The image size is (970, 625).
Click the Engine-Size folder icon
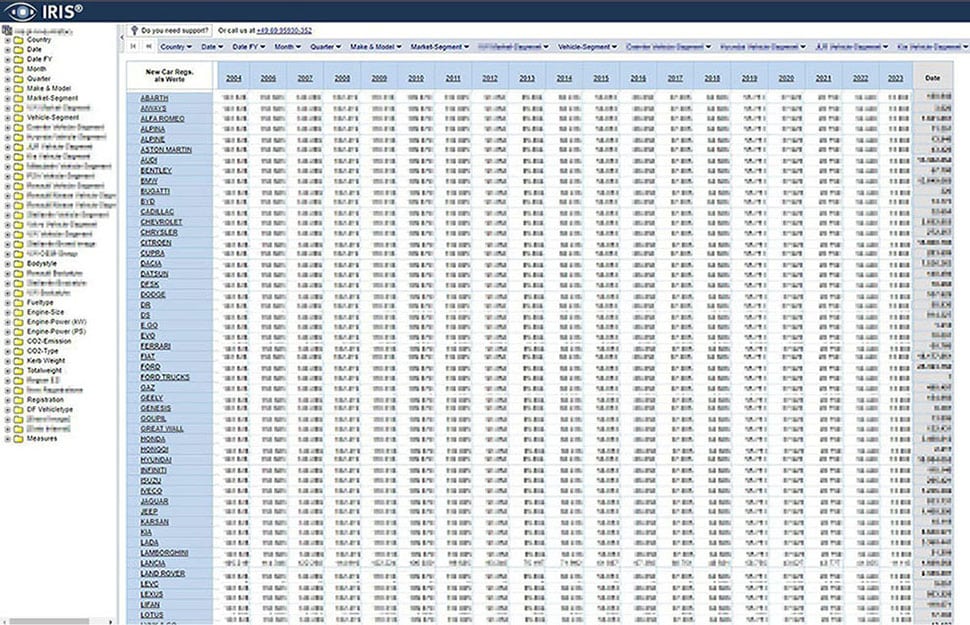click(x=19, y=312)
